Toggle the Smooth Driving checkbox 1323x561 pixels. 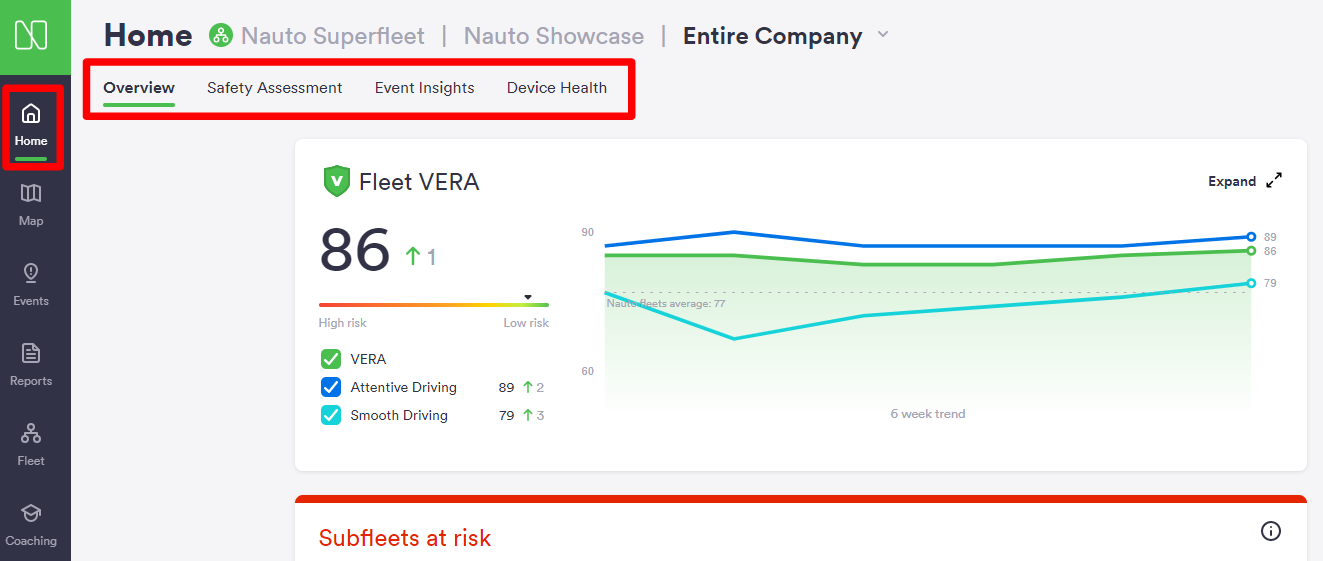(x=331, y=415)
